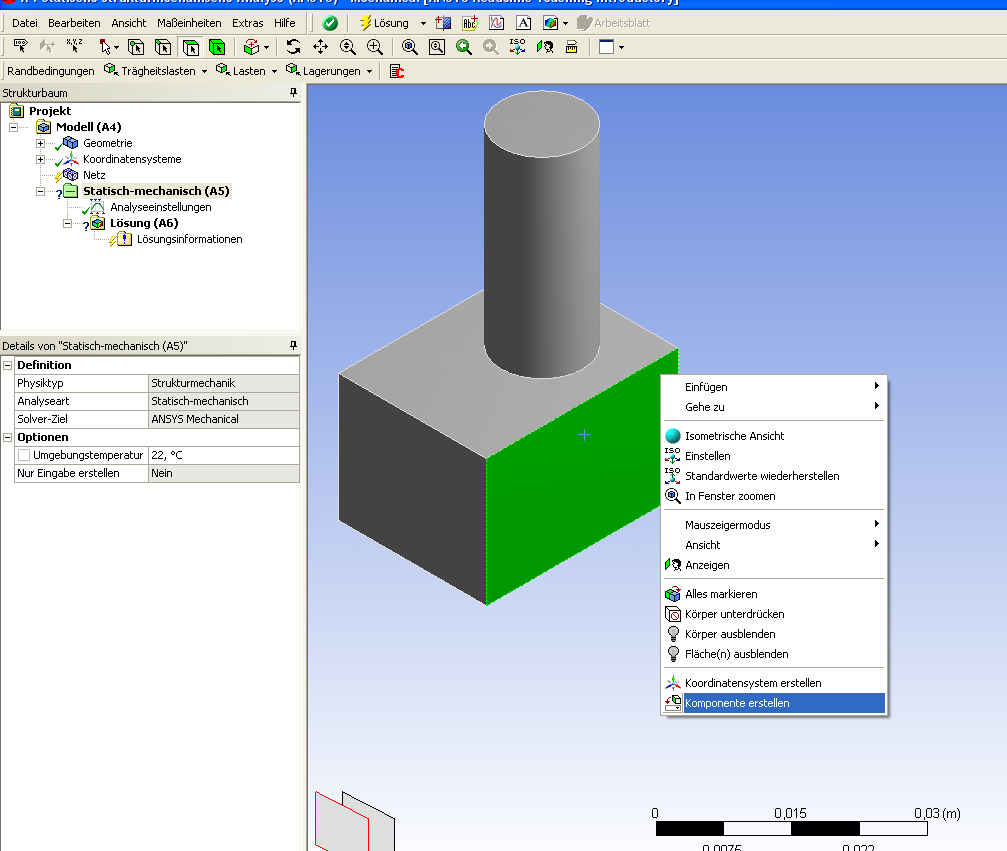
Task: Select Analyseeinstellungen in the tree
Action: click(161, 207)
